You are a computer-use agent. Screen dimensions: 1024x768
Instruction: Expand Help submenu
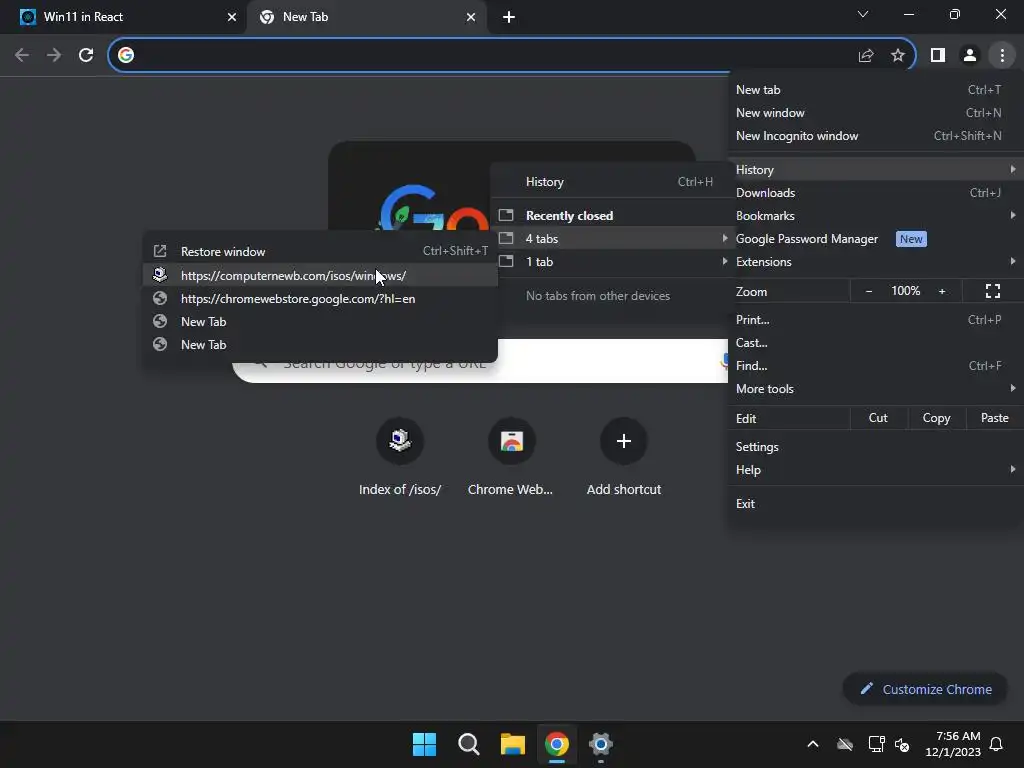pos(874,470)
